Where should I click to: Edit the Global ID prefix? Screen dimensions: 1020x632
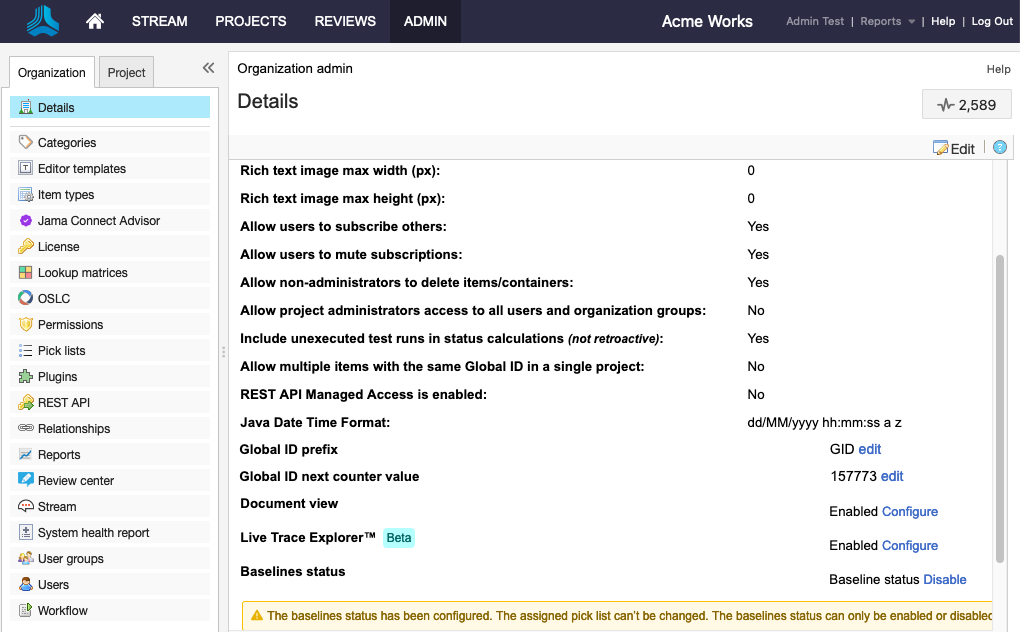pos(869,449)
